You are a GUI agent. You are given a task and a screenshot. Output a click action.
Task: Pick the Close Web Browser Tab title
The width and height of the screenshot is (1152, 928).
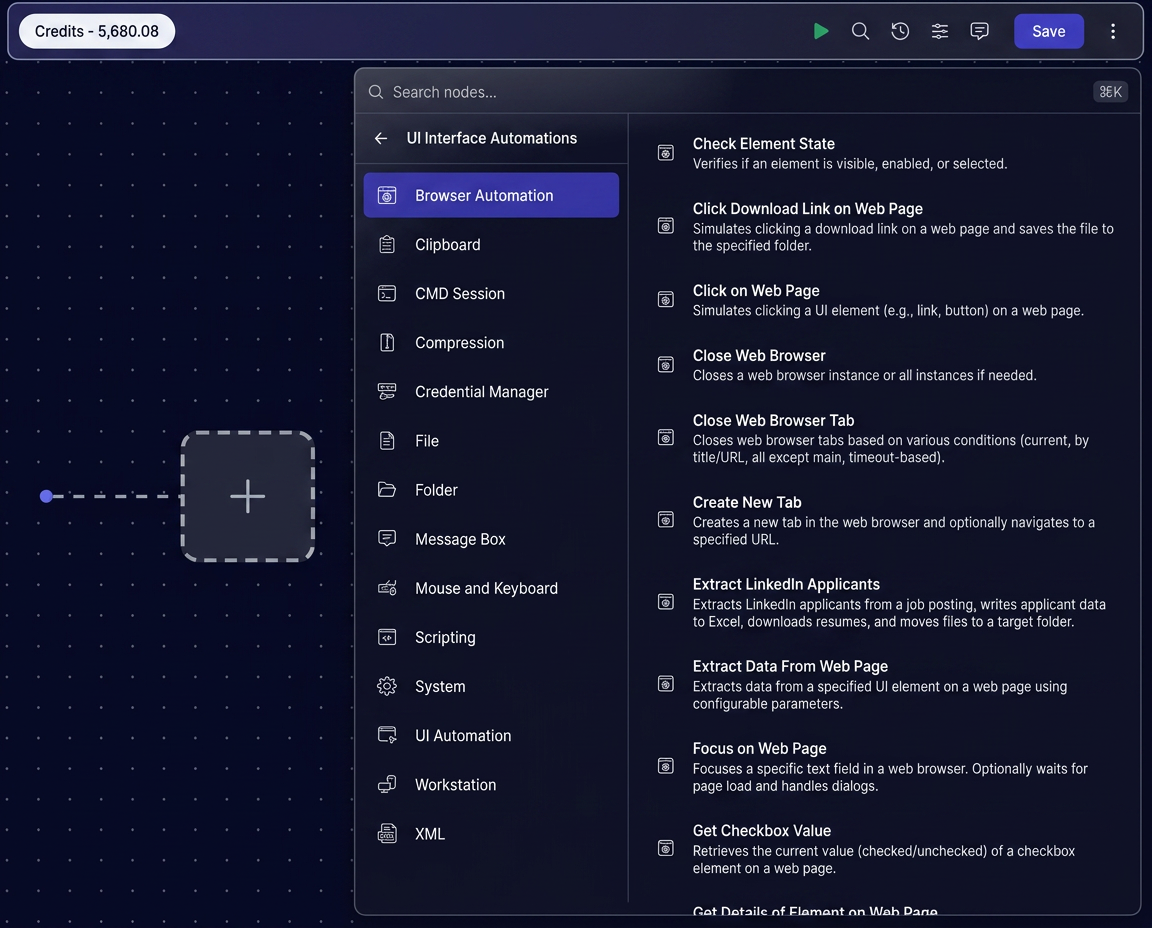coord(774,420)
